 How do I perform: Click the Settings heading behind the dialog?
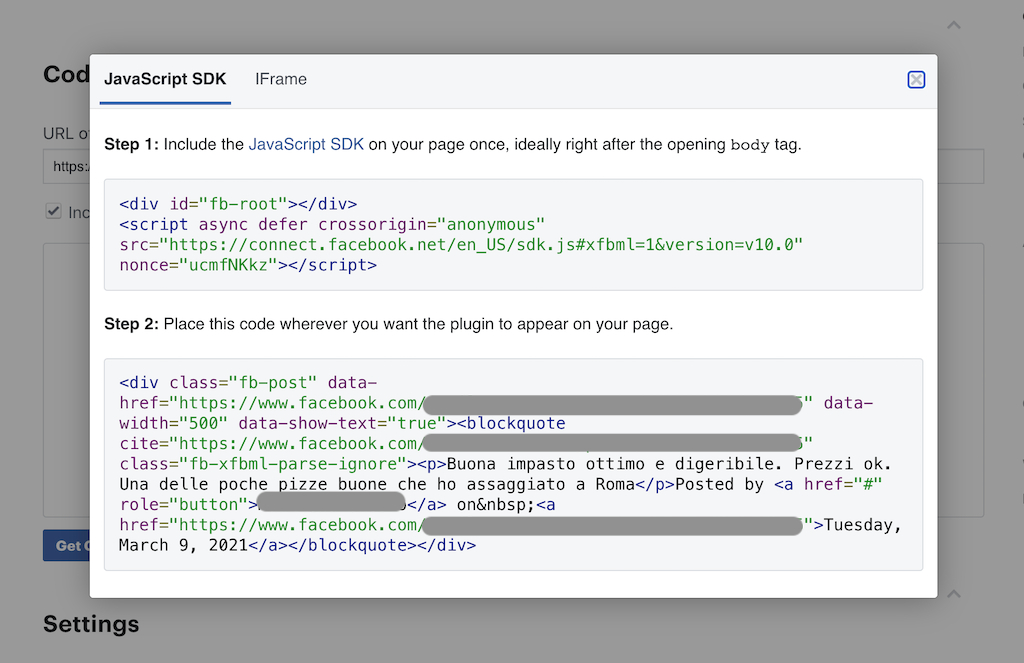(x=91, y=624)
